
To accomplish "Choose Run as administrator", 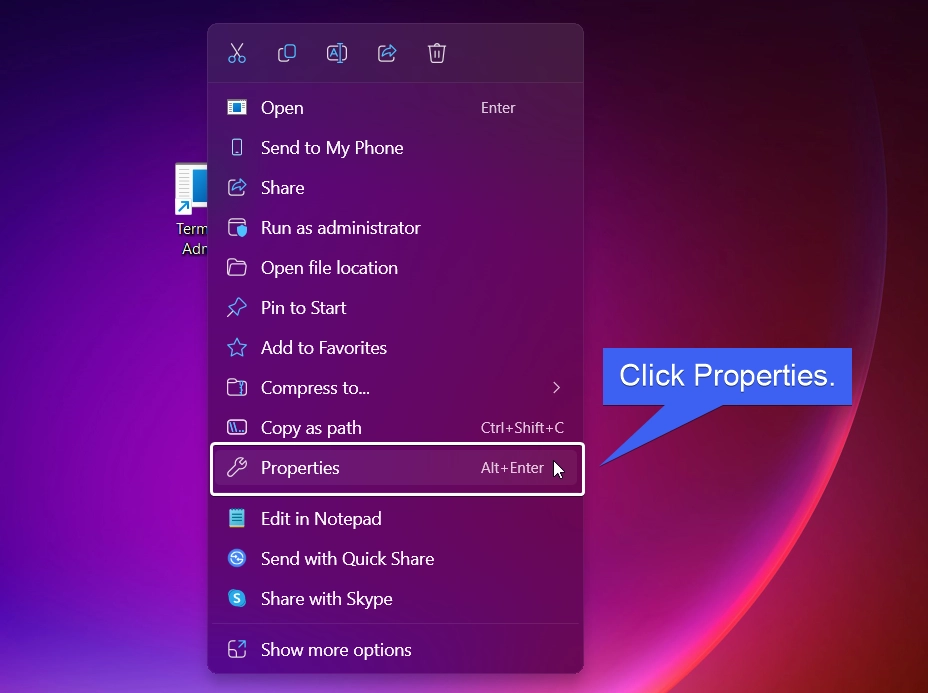I will [x=395, y=228].
